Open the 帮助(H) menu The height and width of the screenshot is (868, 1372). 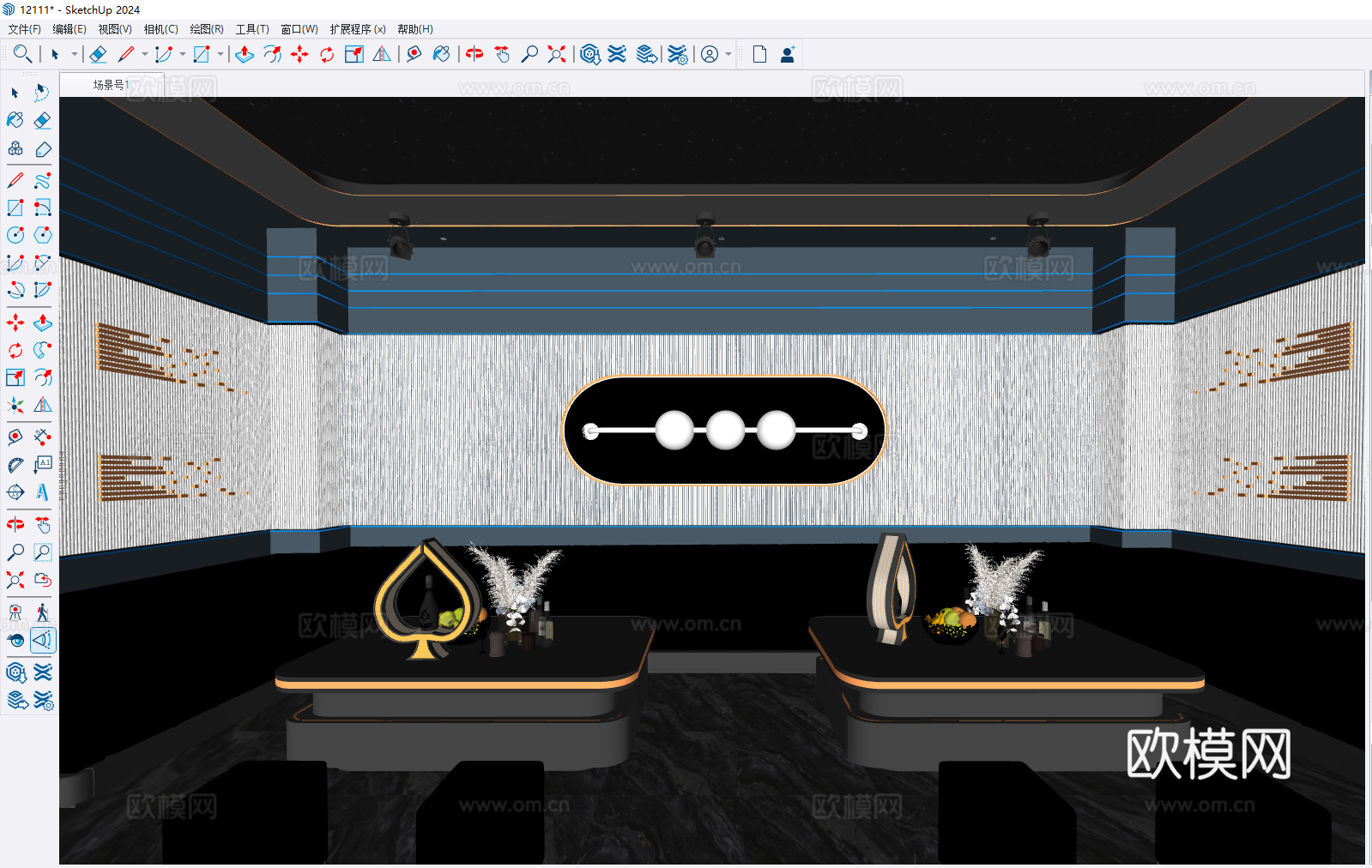[415, 29]
